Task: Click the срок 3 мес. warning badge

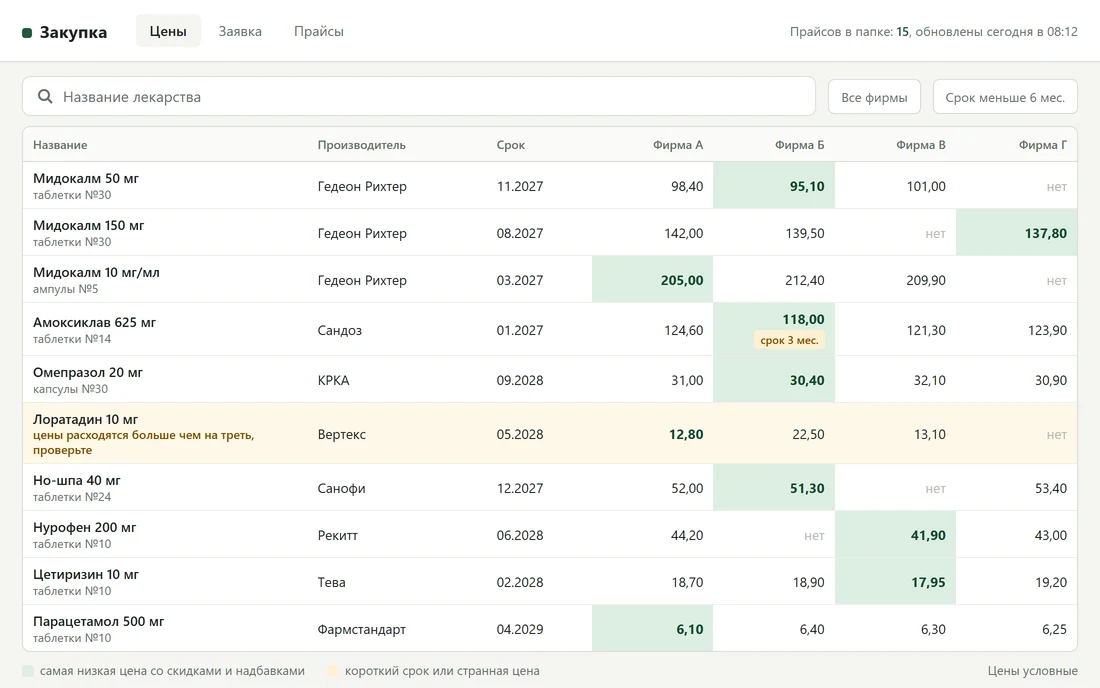Action: click(789, 340)
